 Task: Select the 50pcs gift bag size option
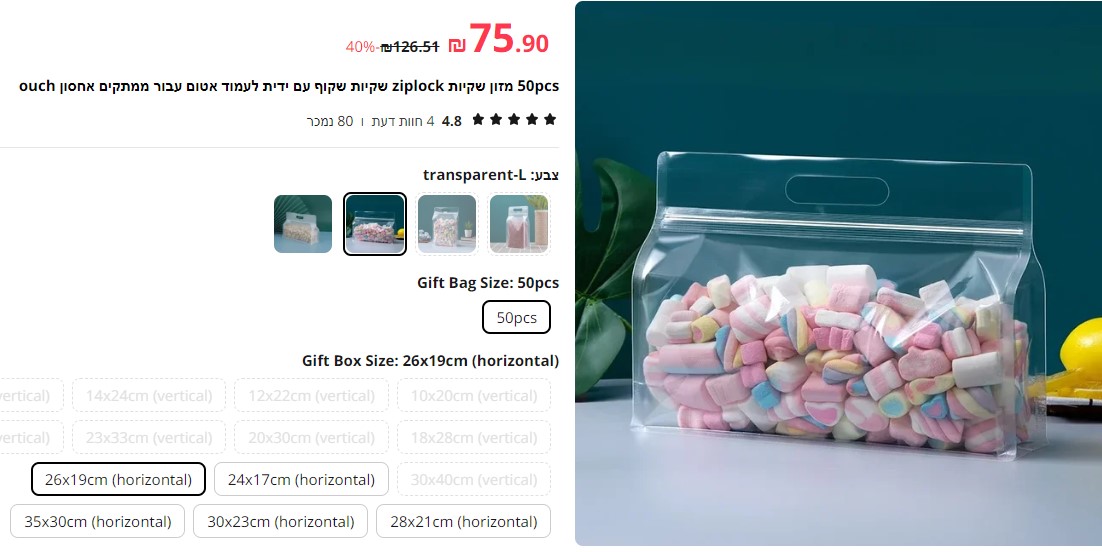517,317
